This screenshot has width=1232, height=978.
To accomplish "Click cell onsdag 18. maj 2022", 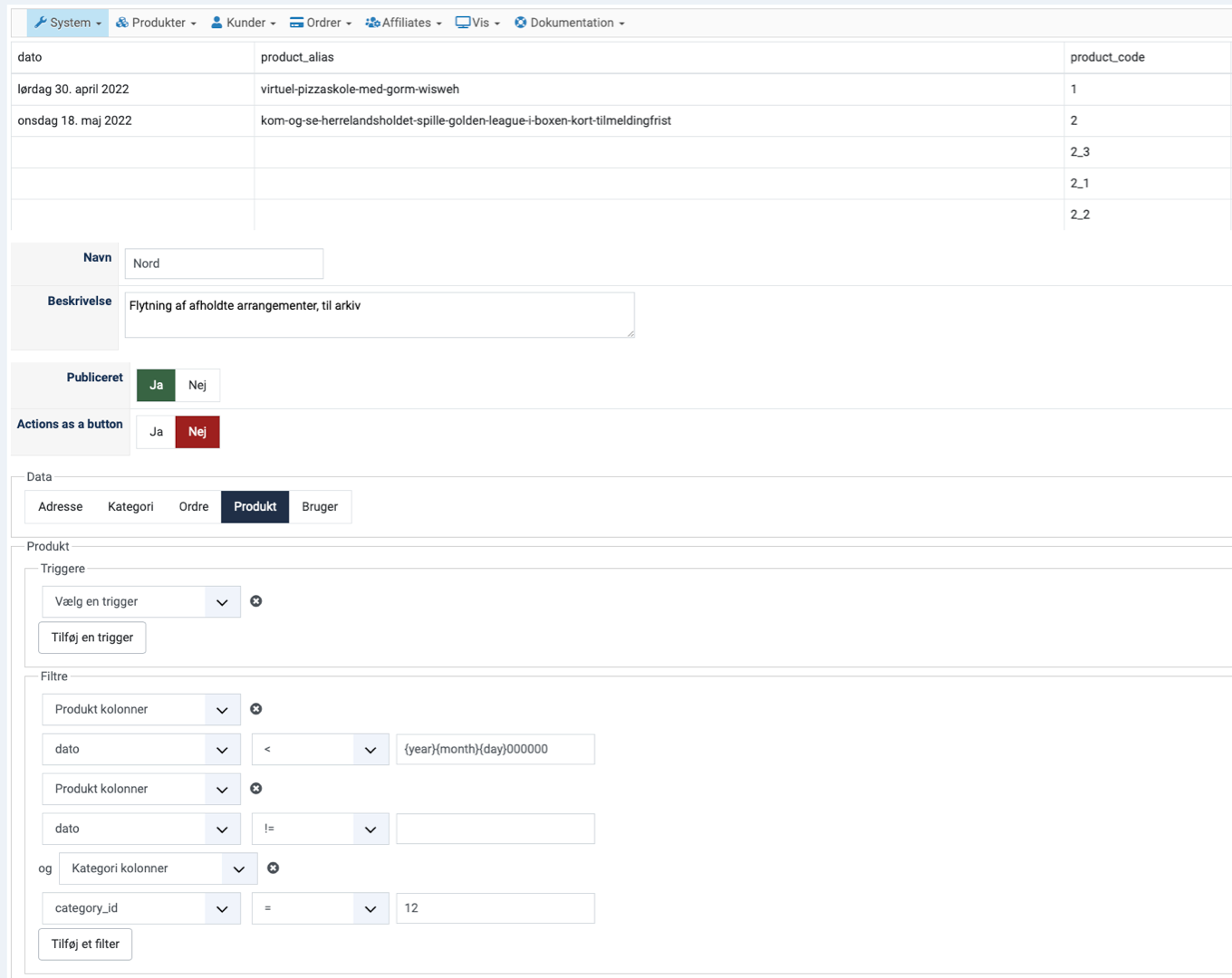I will (x=132, y=120).
